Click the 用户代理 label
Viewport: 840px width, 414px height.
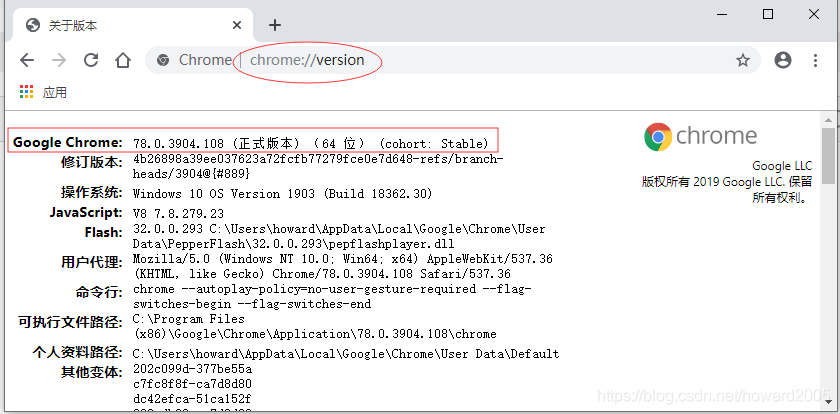[x=92, y=262]
